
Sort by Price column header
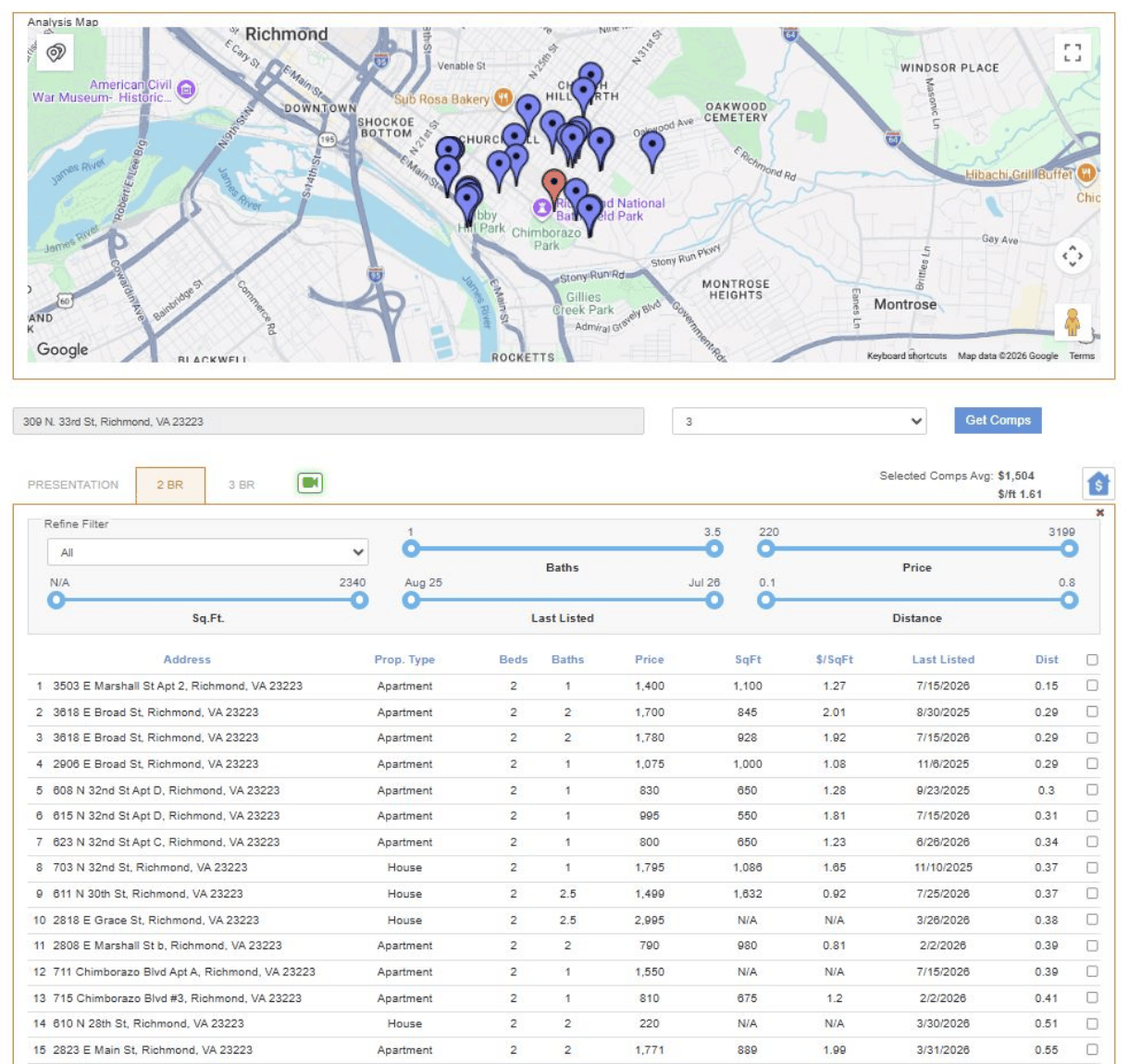650,660
